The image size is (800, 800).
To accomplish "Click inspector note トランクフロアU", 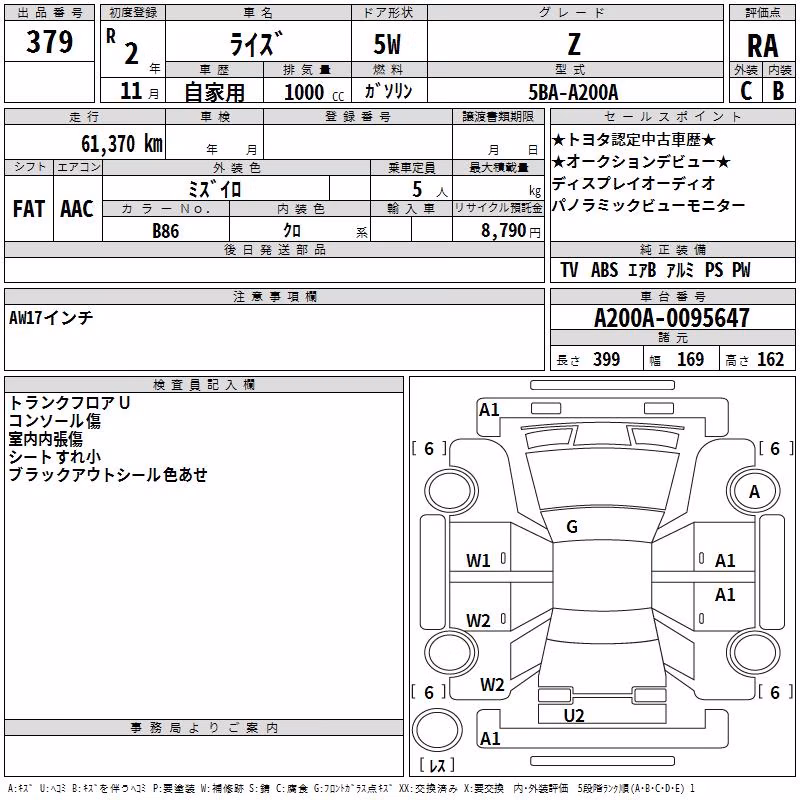I will 69,403.
